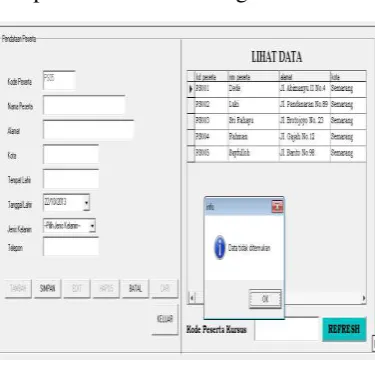Click the EDIT button
The width and height of the screenshot is (375, 366).
click(x=77, y=288)
